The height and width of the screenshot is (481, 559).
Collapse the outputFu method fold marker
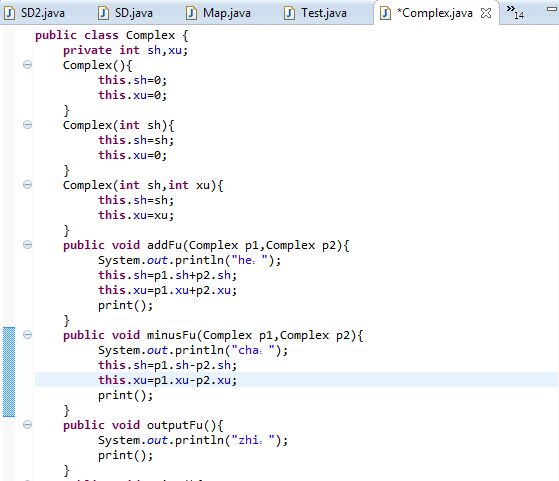tap(27, 424)
